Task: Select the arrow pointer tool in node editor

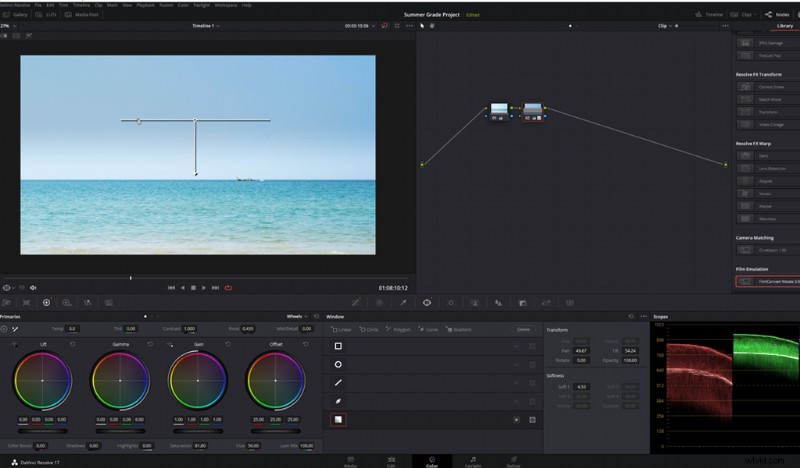Action: [x=422, y=26]
